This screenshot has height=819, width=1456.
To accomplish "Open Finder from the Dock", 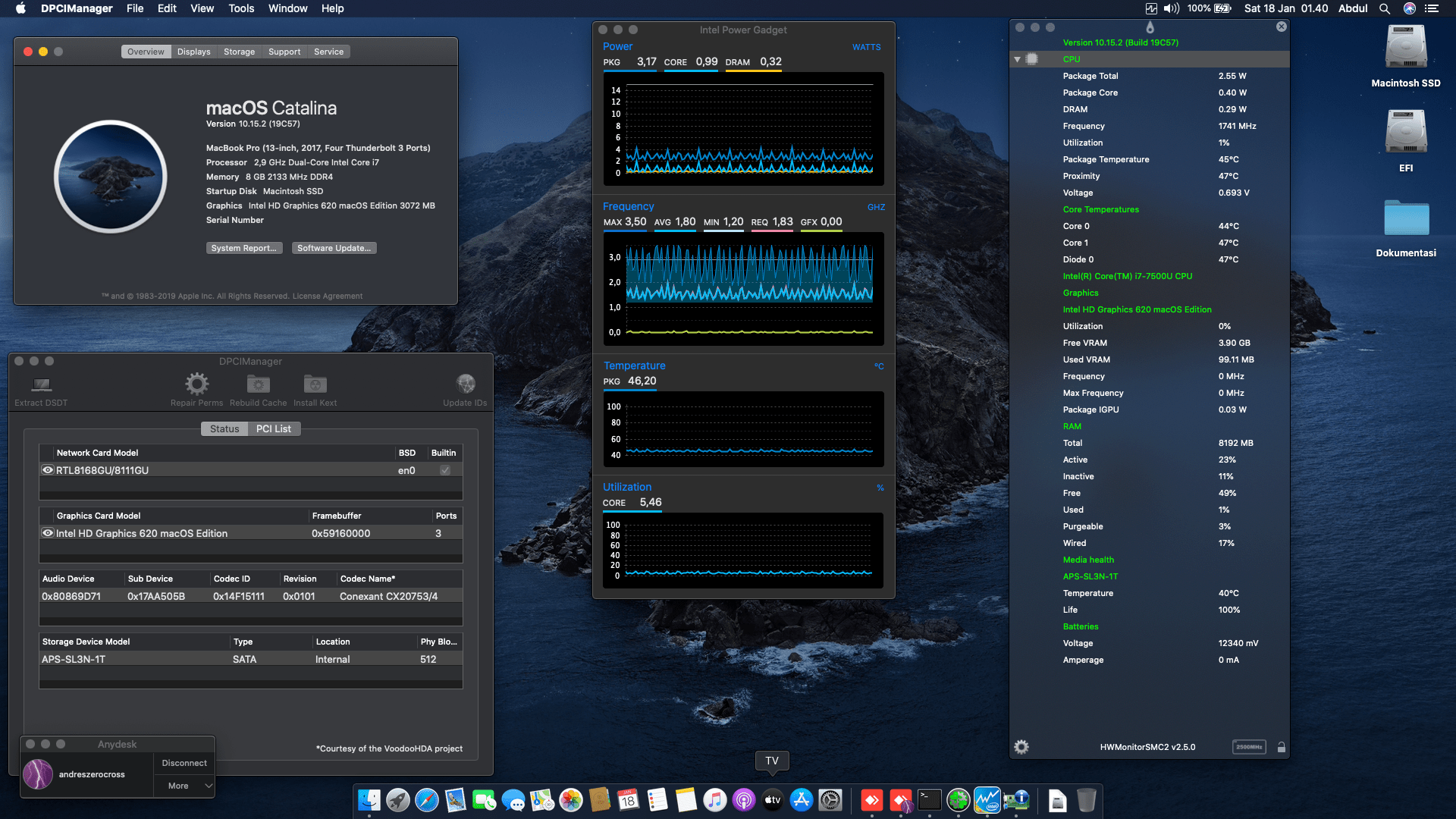I will (369, 800).
